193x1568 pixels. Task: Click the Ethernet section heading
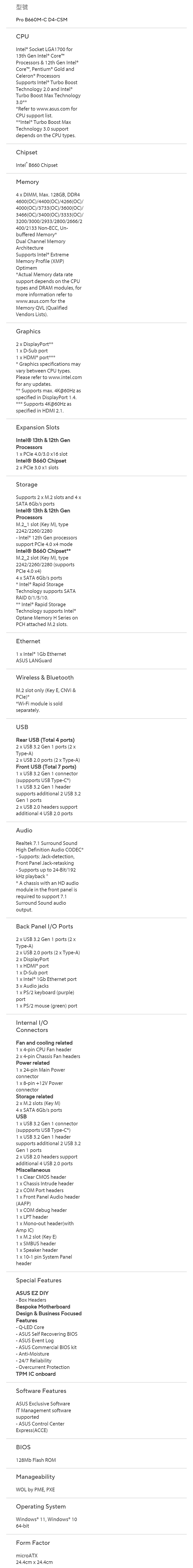coord(28,641)
